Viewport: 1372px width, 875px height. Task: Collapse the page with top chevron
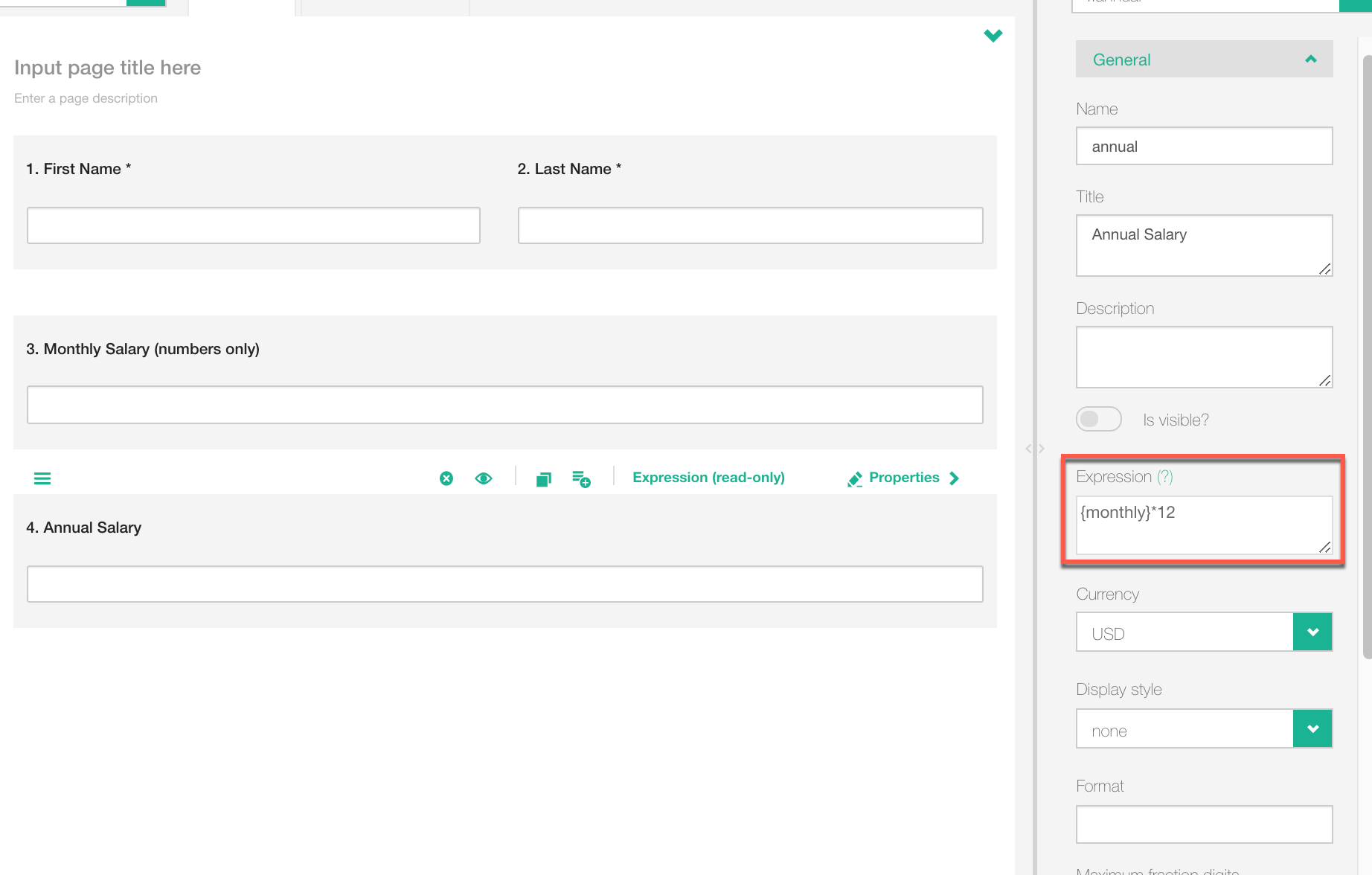click(993, 36)
